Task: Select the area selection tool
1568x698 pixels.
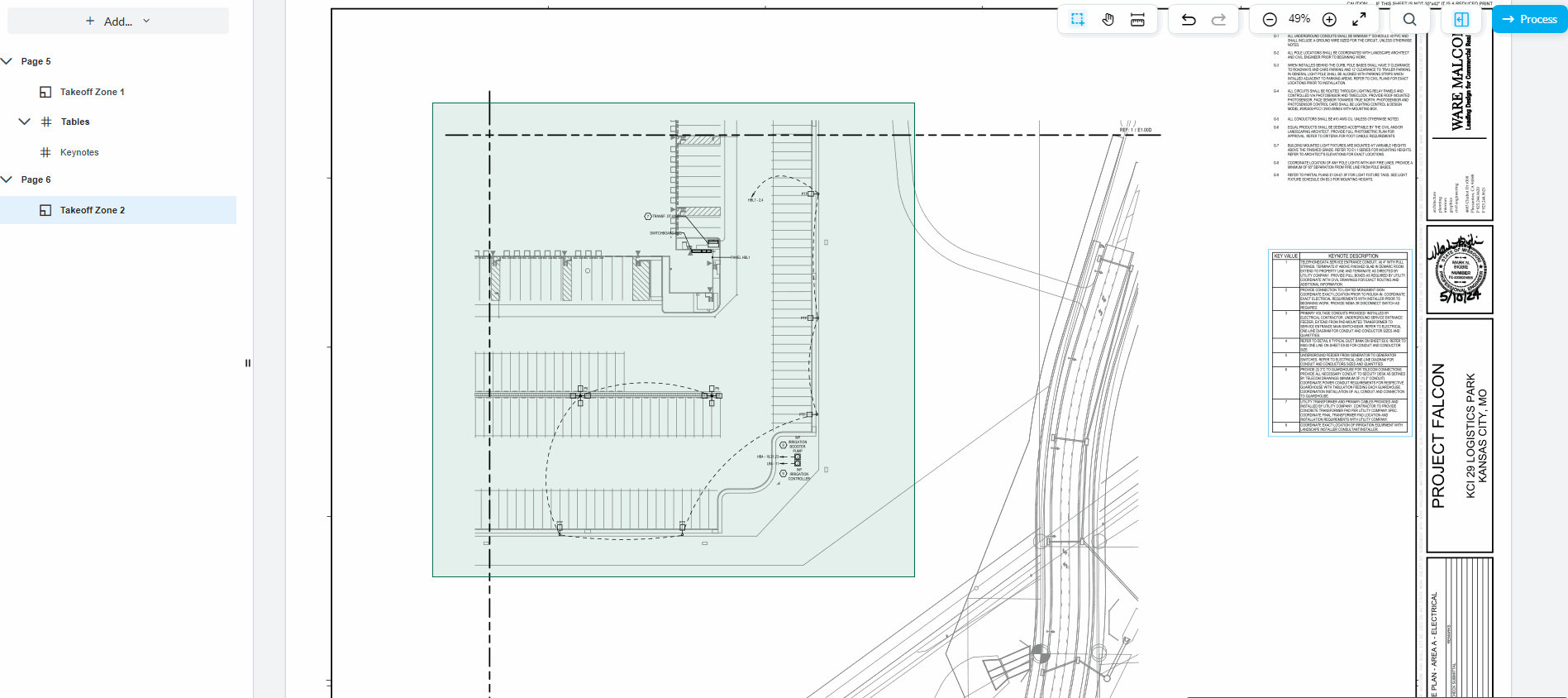Action: coord(1077,19)
